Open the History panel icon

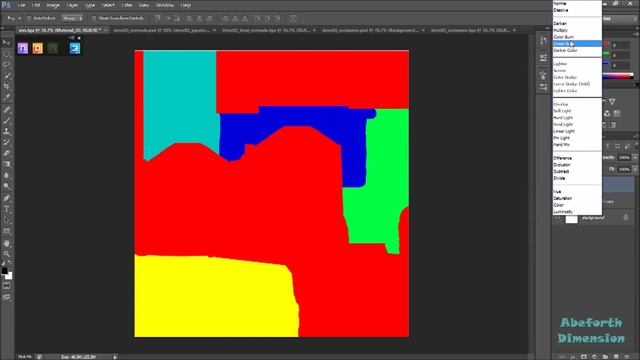pos(543,40)
